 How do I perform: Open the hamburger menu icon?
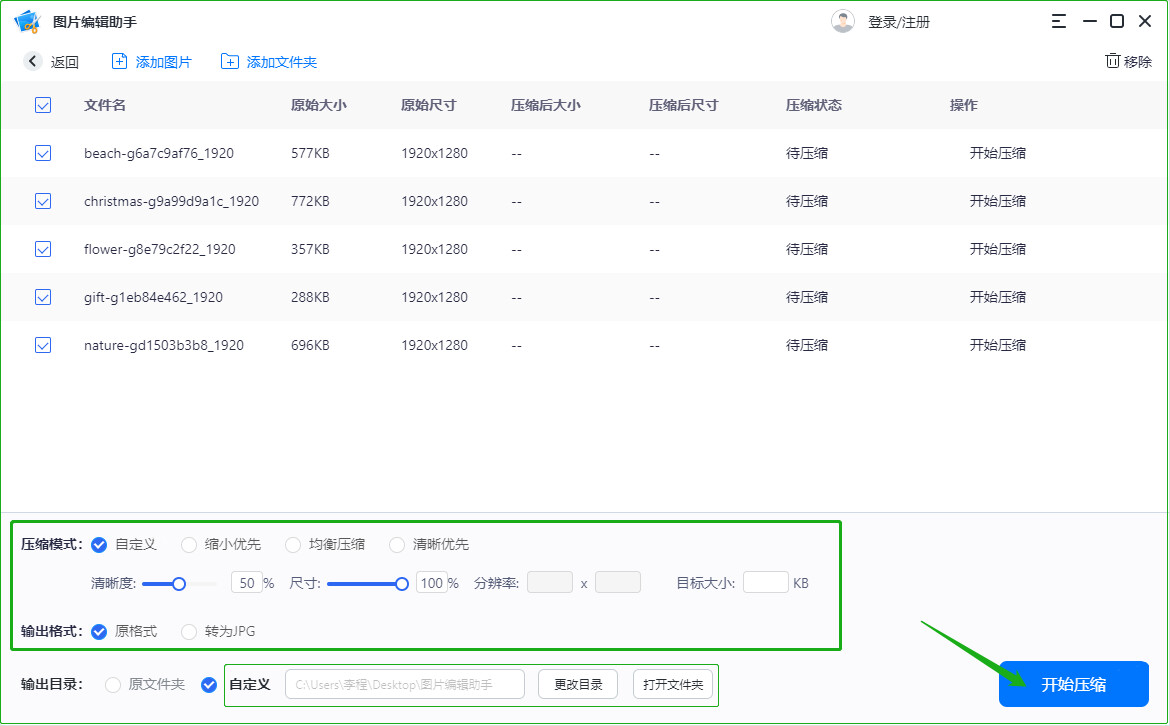click(1059, 22)
